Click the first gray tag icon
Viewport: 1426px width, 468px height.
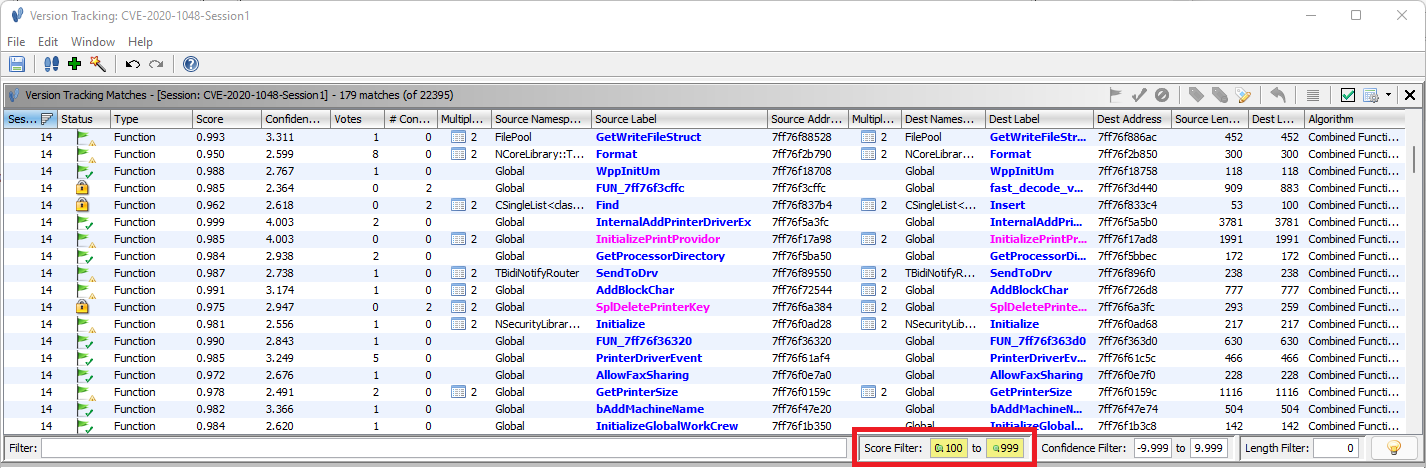click(x=1196, y=95)
